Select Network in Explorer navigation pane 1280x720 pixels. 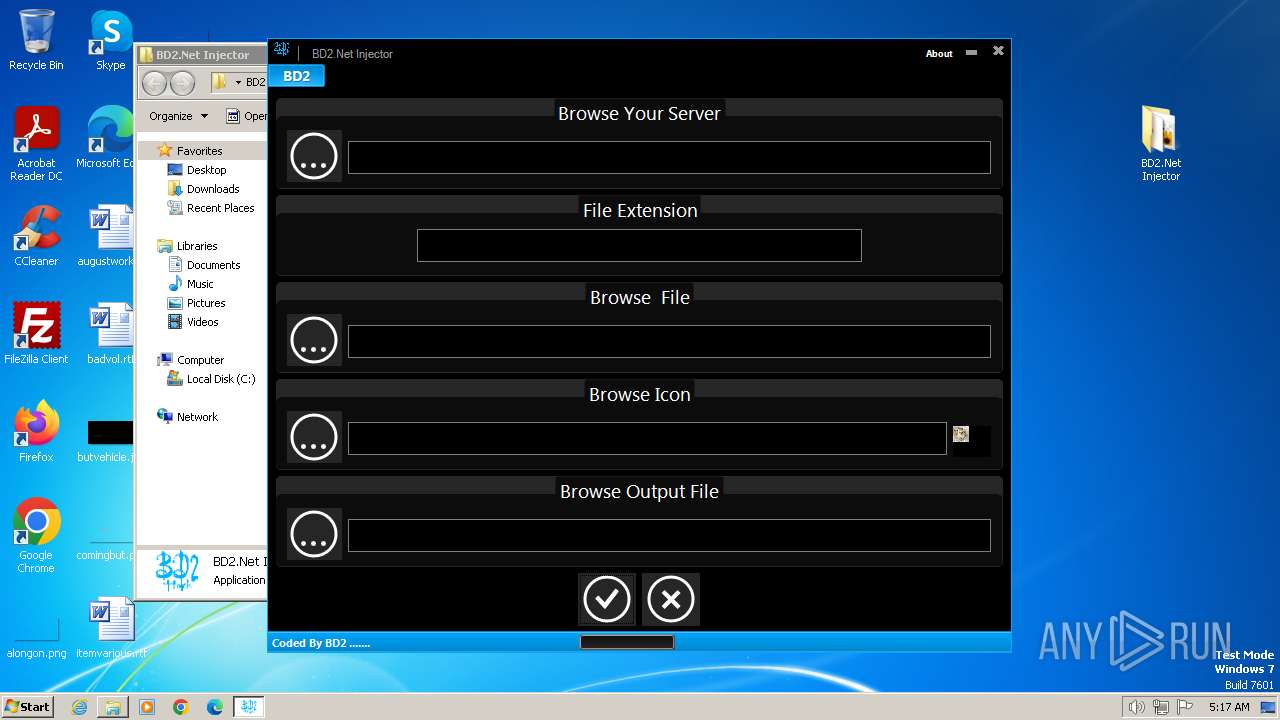[x=197, y=417]
